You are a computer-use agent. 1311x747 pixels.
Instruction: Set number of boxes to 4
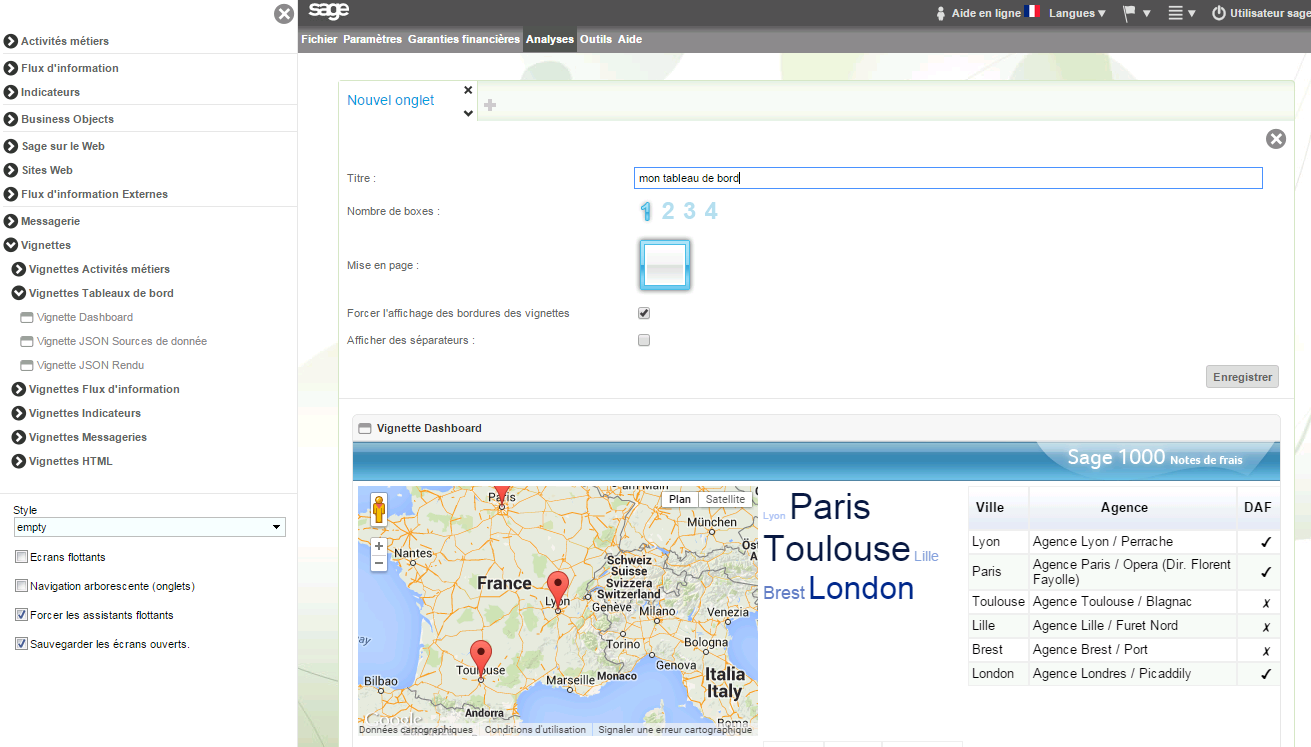(x=711, y=211)
